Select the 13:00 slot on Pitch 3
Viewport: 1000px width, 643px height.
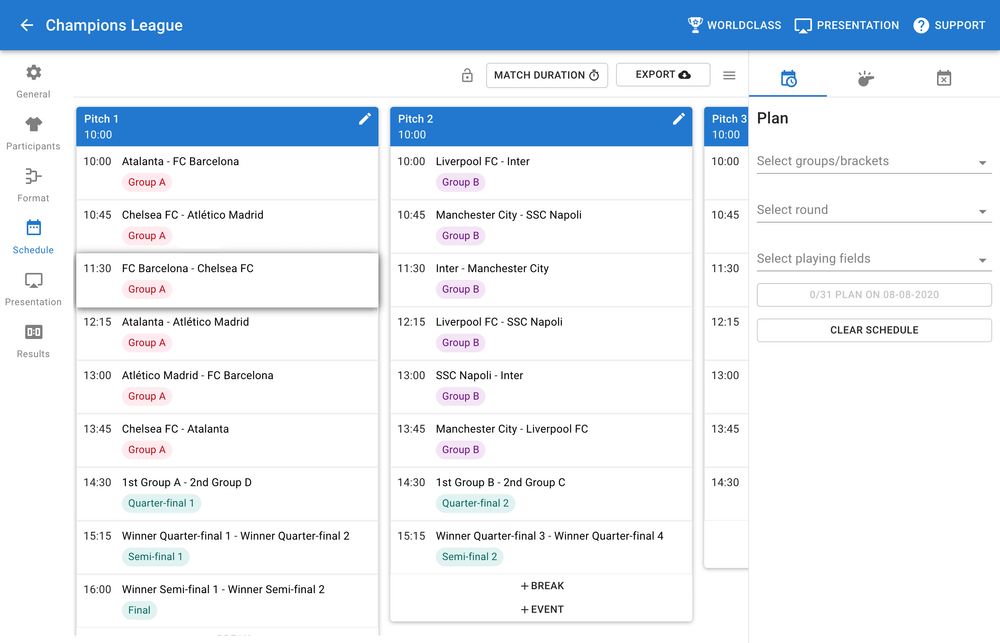click(726, 387)
